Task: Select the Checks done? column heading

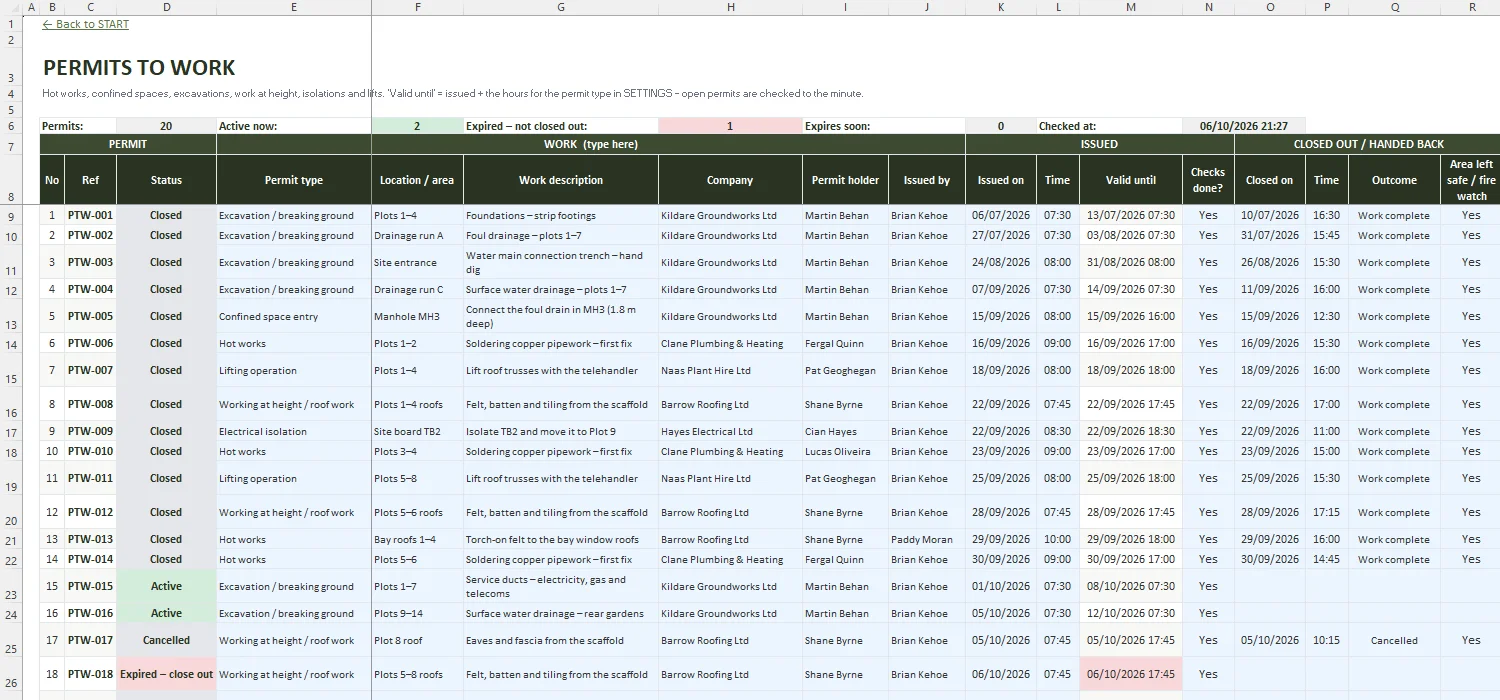Action: pyautogui.click(x=1208, y=180)
